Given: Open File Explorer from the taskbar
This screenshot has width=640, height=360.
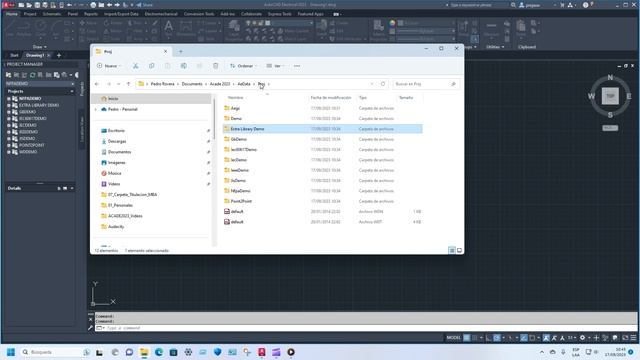Looking at the screenshot, I should pyautogui.click(x=144, y=352).
